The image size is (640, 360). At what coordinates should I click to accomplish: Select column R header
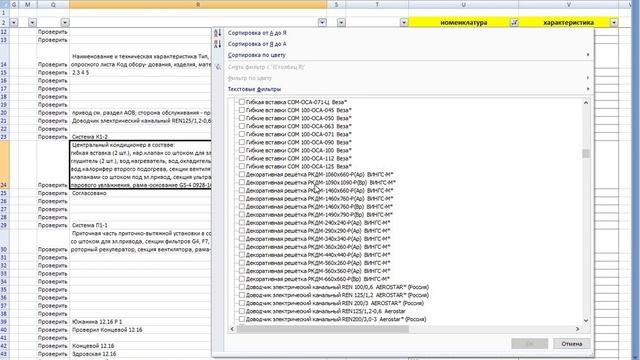[x=198, y=4]
